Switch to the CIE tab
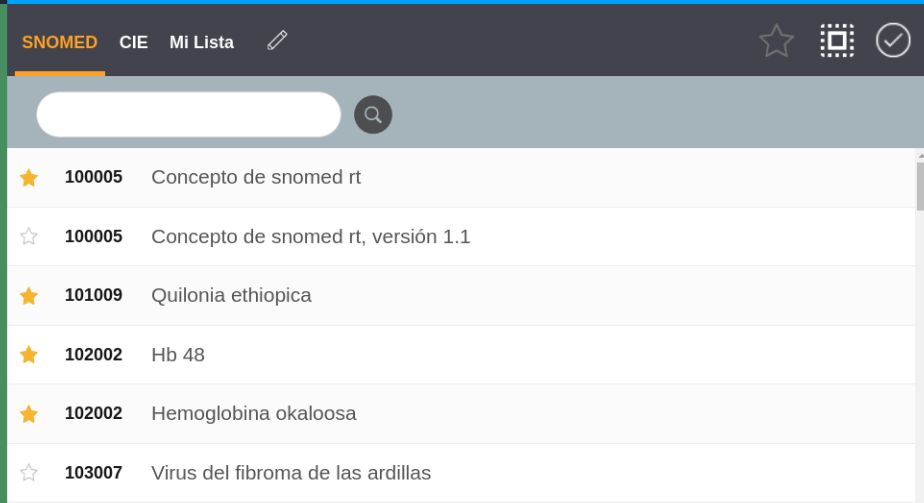 133,42
